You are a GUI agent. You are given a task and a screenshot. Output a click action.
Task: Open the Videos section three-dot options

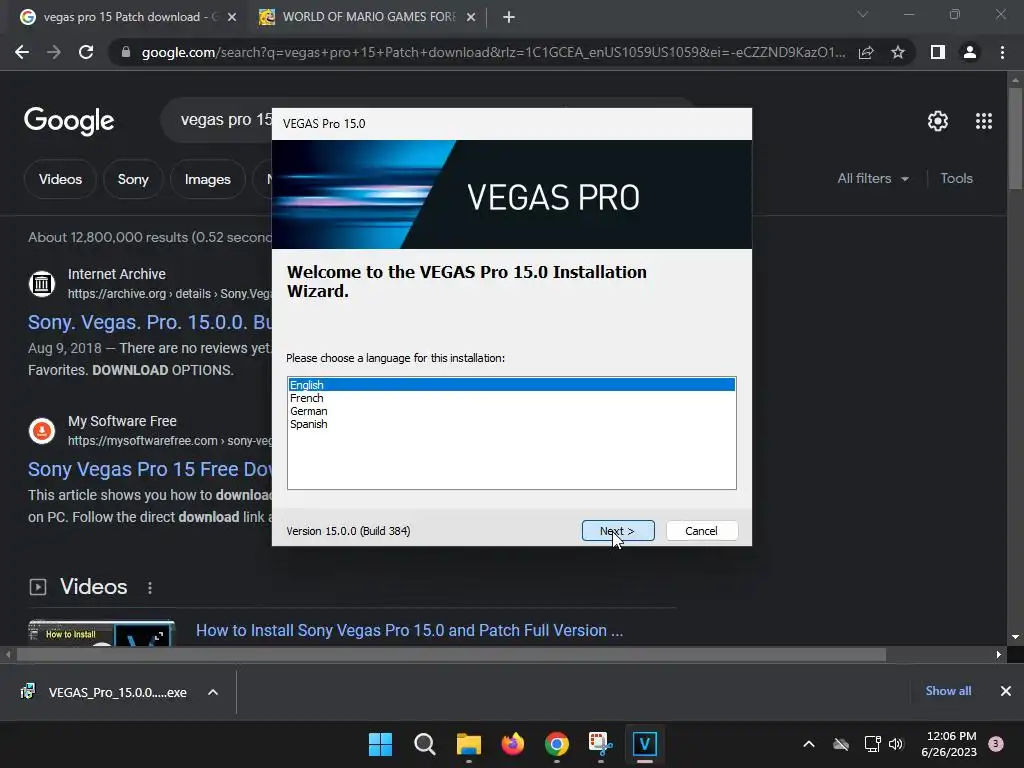tap(150, 587)
